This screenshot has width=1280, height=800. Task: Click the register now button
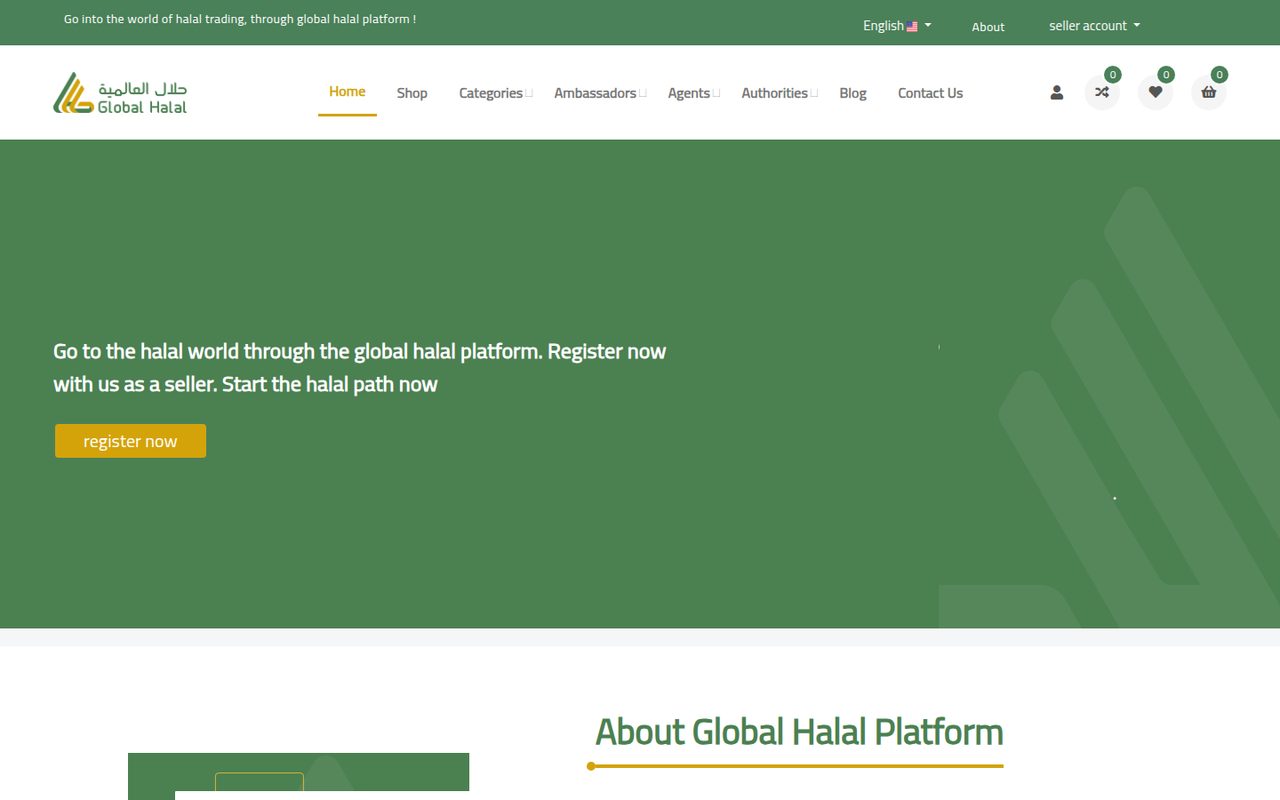coord(130,441)
